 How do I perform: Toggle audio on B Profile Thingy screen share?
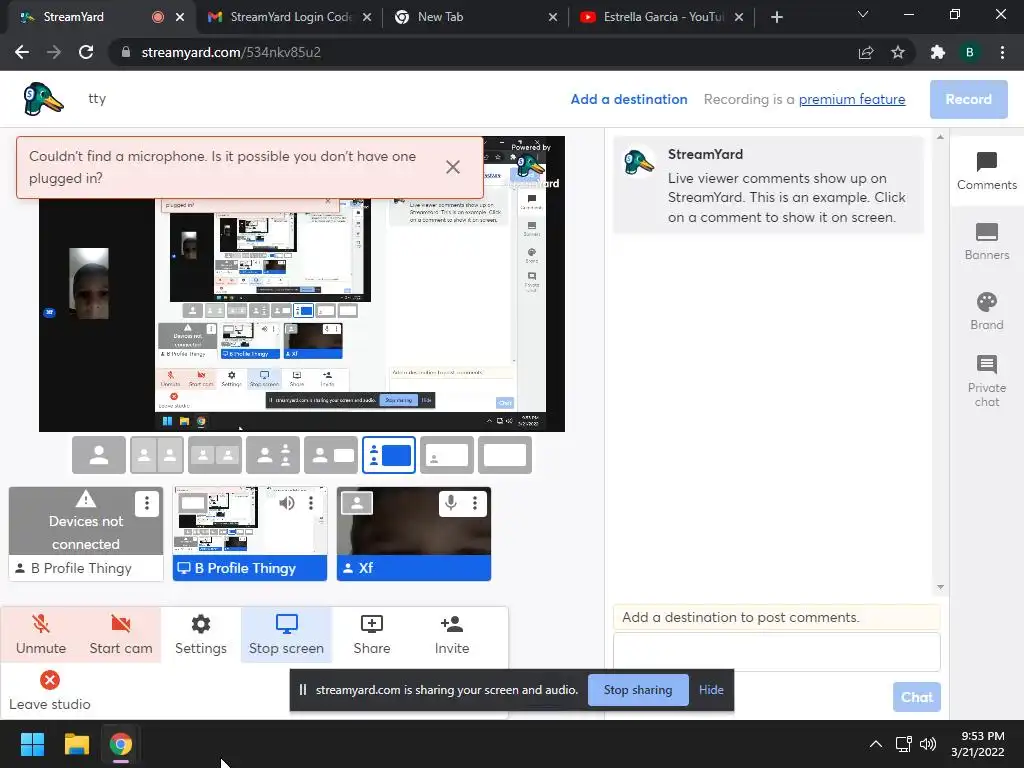point(287,503)
